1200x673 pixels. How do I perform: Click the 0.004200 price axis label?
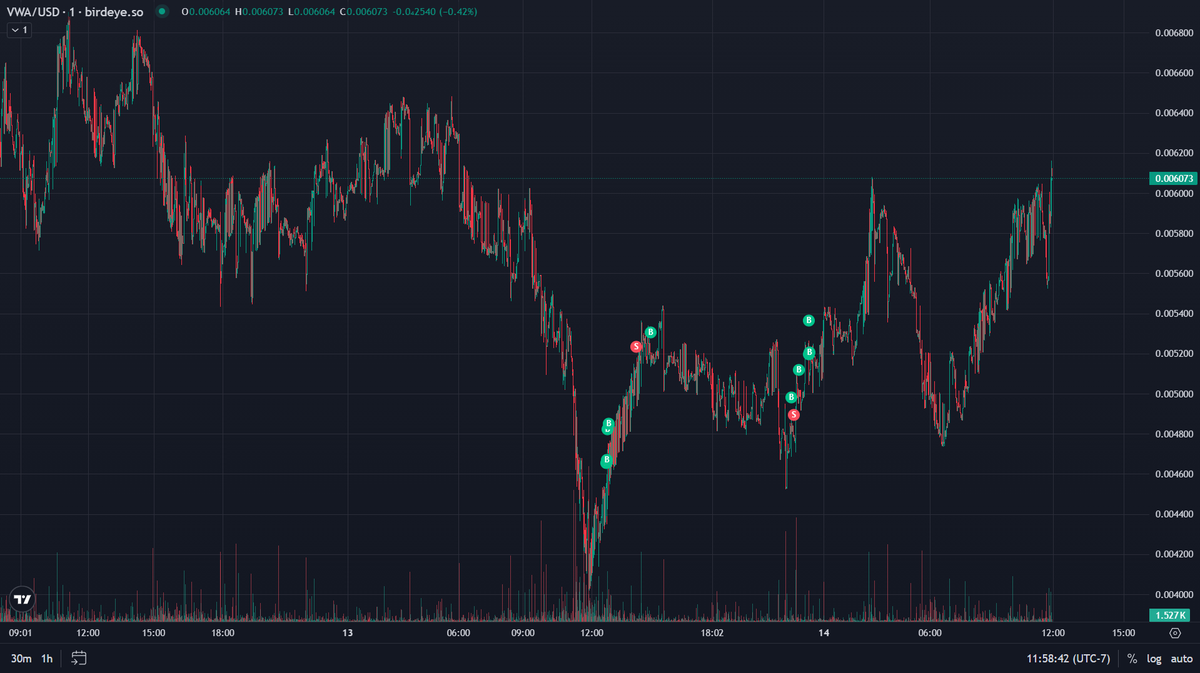1174,553
